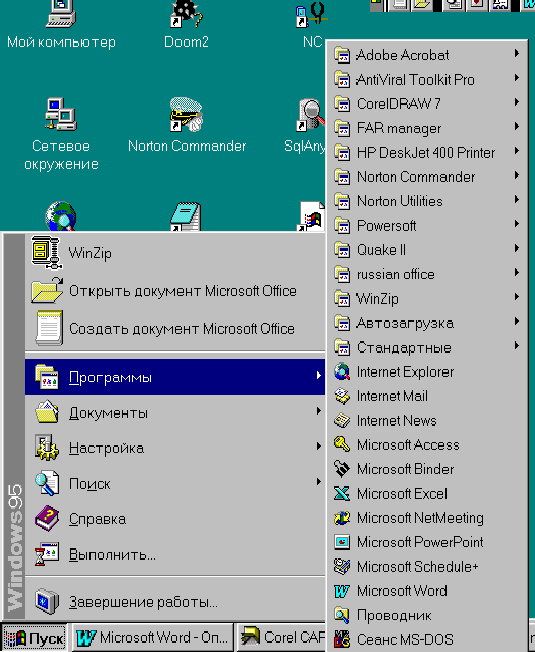Image resolution: width=535 pixels, height=652 pixels.
Task: Click the Программы folder icon
Action: [47, 376]
